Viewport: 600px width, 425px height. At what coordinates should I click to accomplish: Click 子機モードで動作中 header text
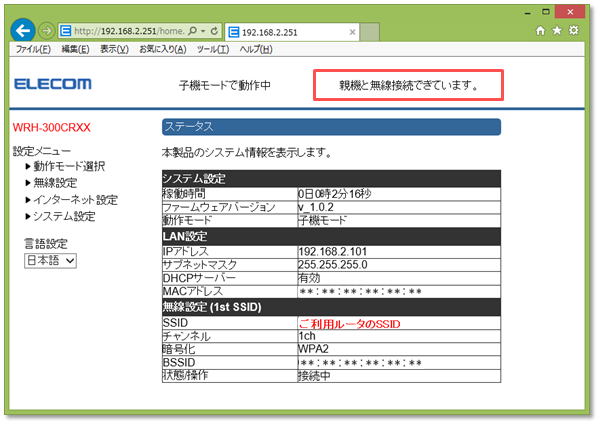point(225,85)
